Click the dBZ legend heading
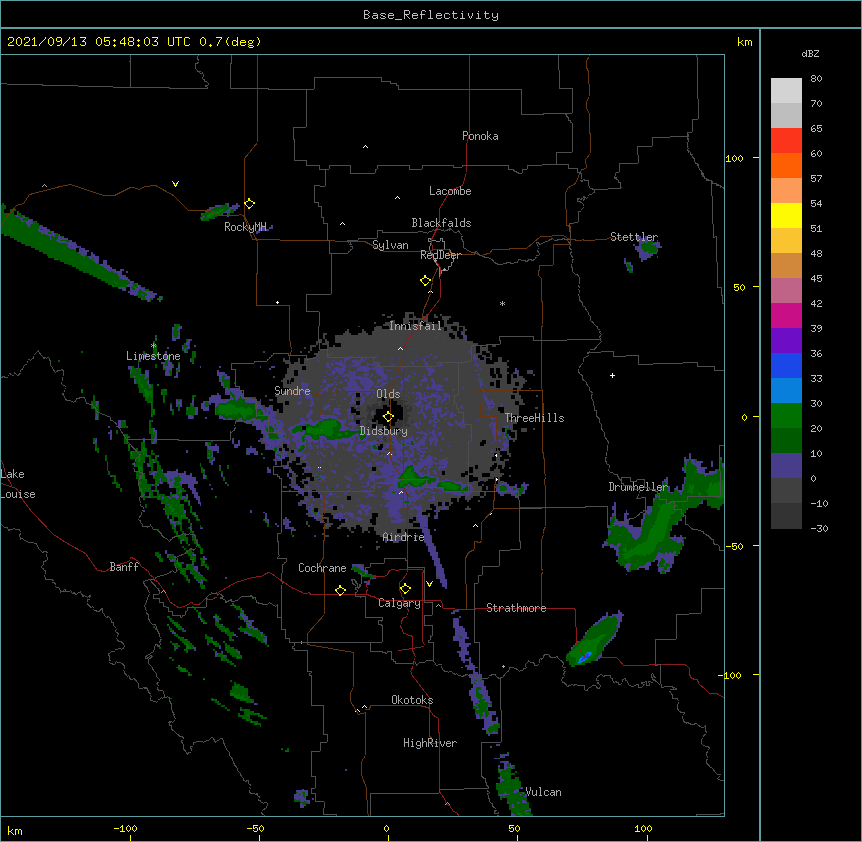The image size is (862, 842). (x=810, y=53)
